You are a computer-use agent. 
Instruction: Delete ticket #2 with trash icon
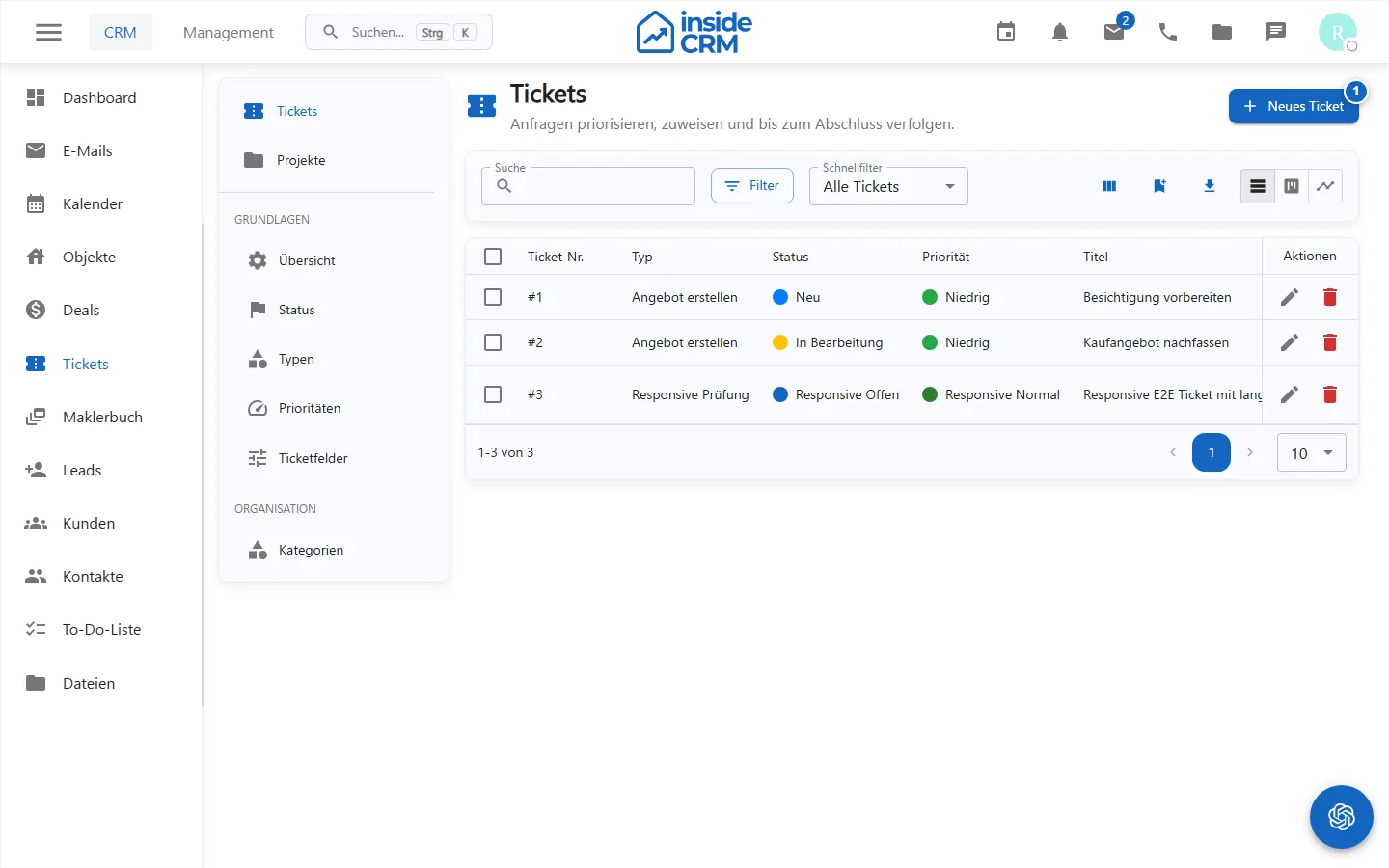click(1330, 342)
